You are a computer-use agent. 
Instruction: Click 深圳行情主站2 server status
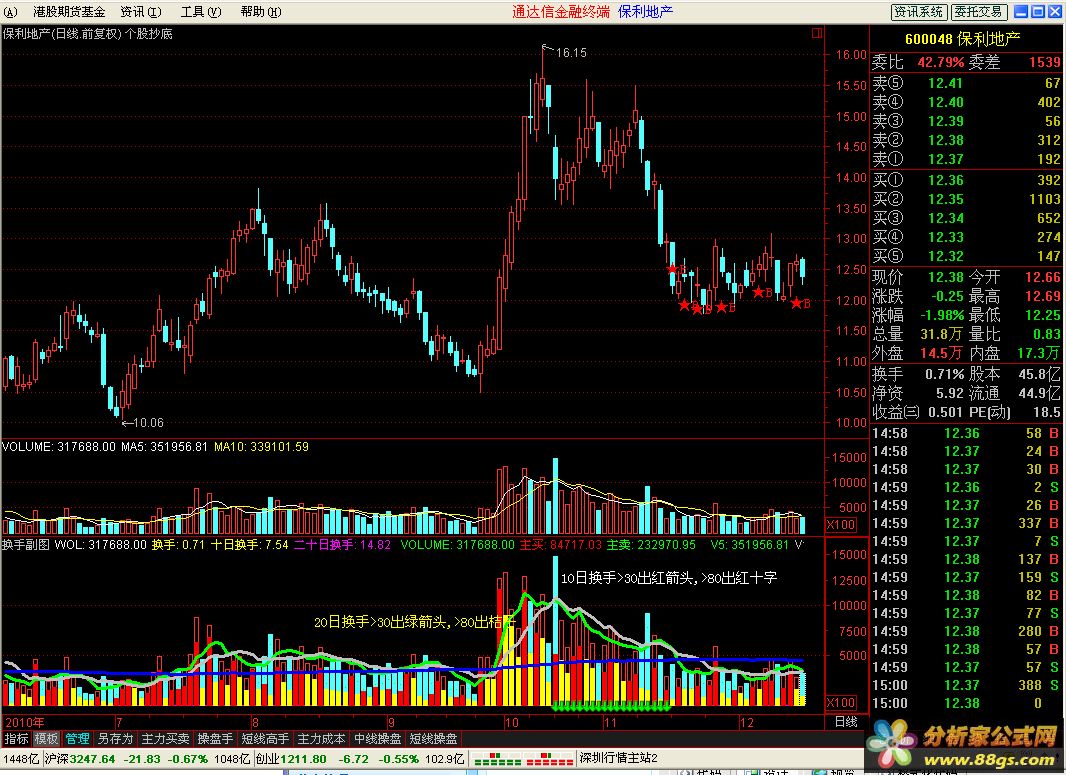click(618, 758)
